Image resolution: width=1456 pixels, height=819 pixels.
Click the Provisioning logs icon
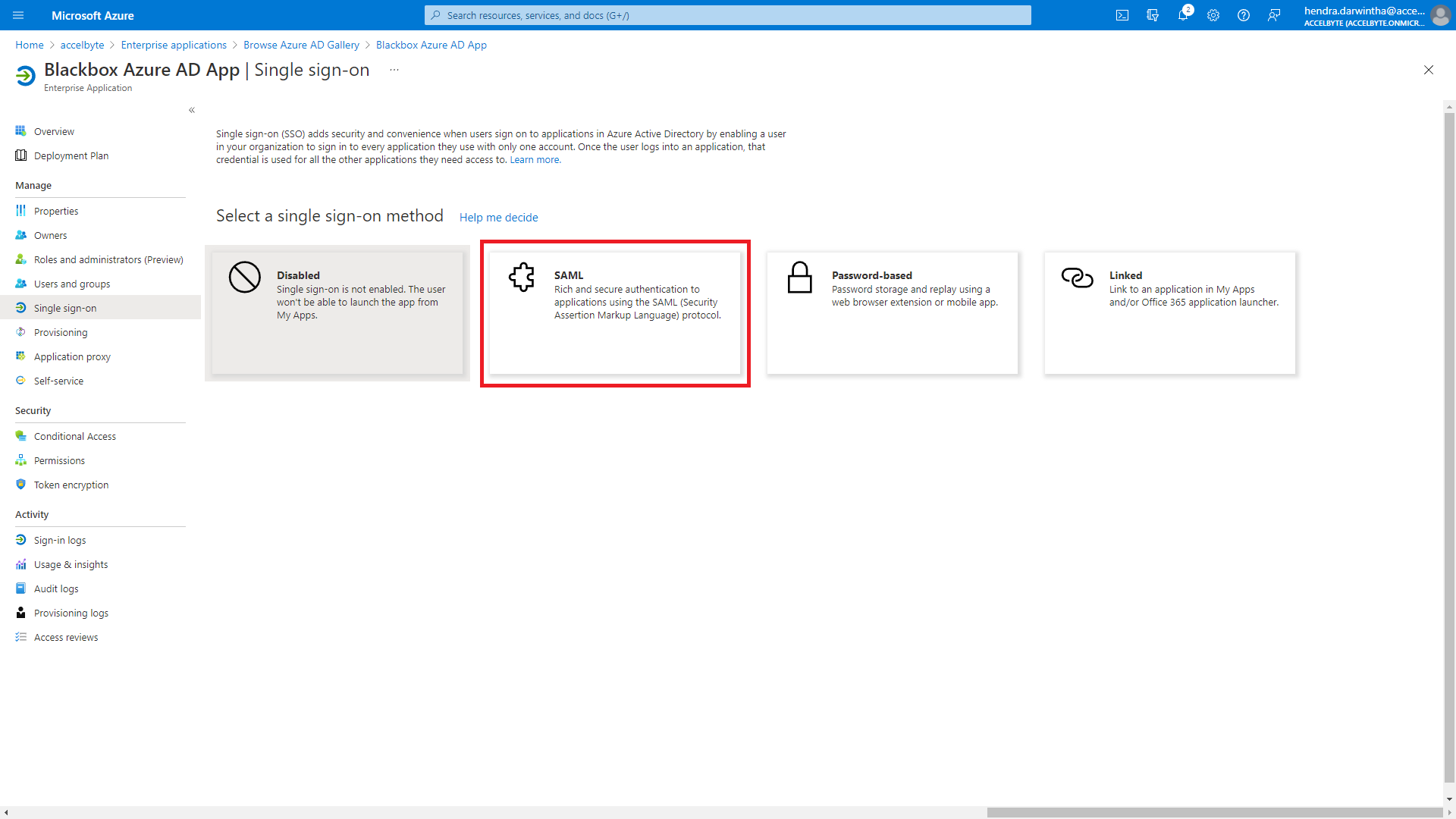point(21,613)
